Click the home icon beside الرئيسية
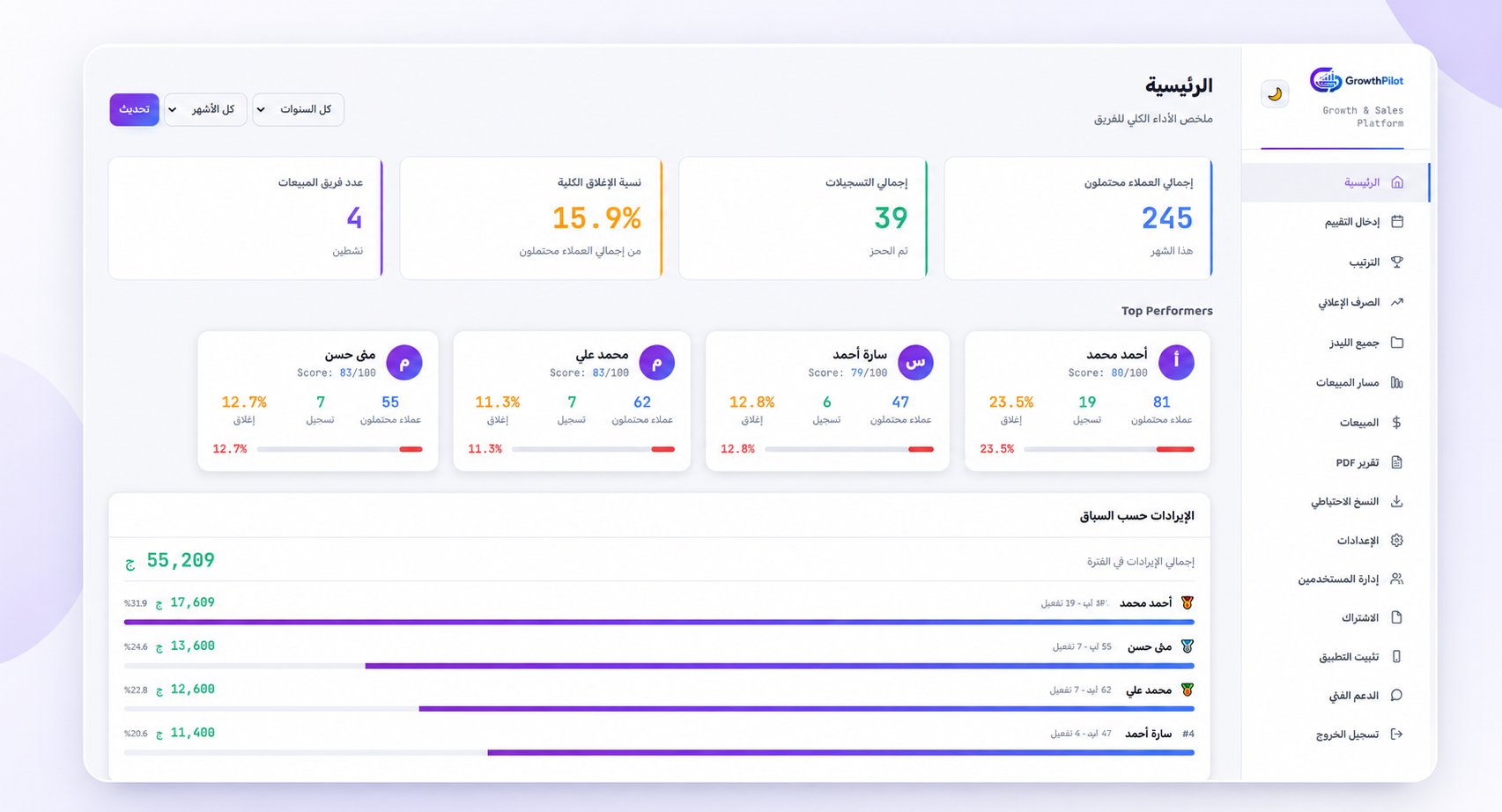Viewport: 1502px width, 812px height. click(x=1397, y=182)
